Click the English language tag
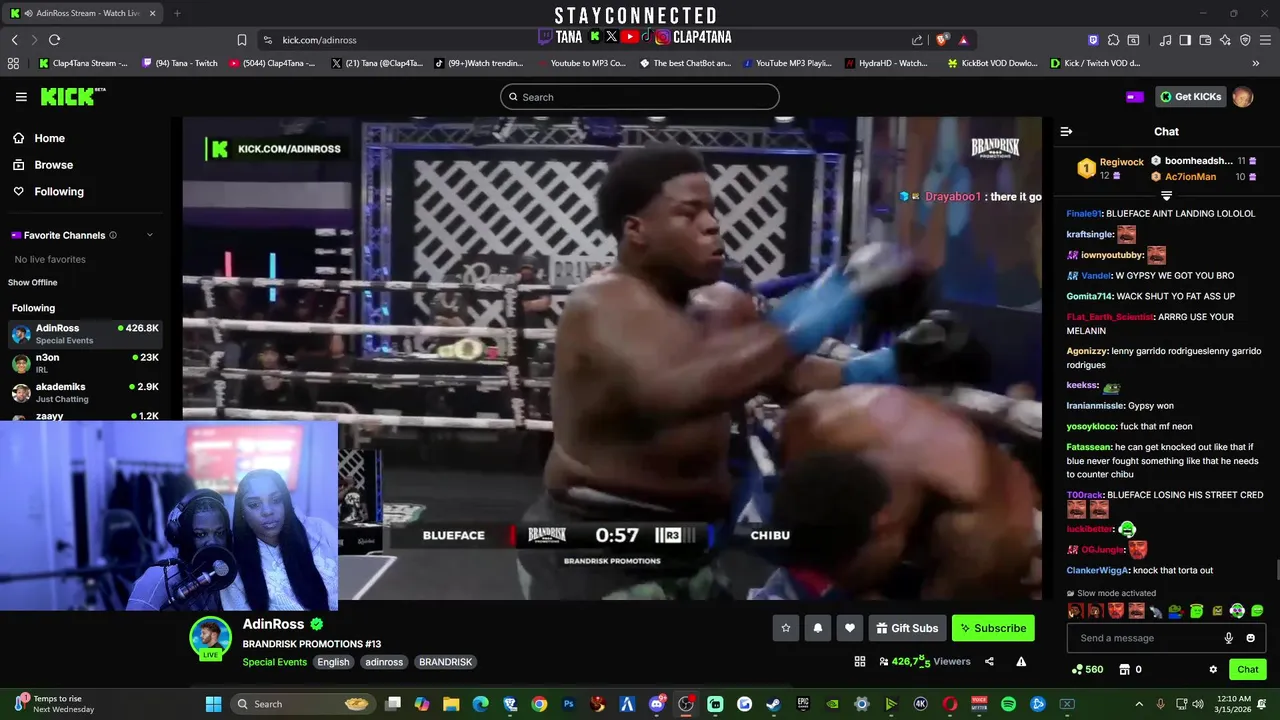This screenshot has height=720, width=1280. click(x=333, y=662)
